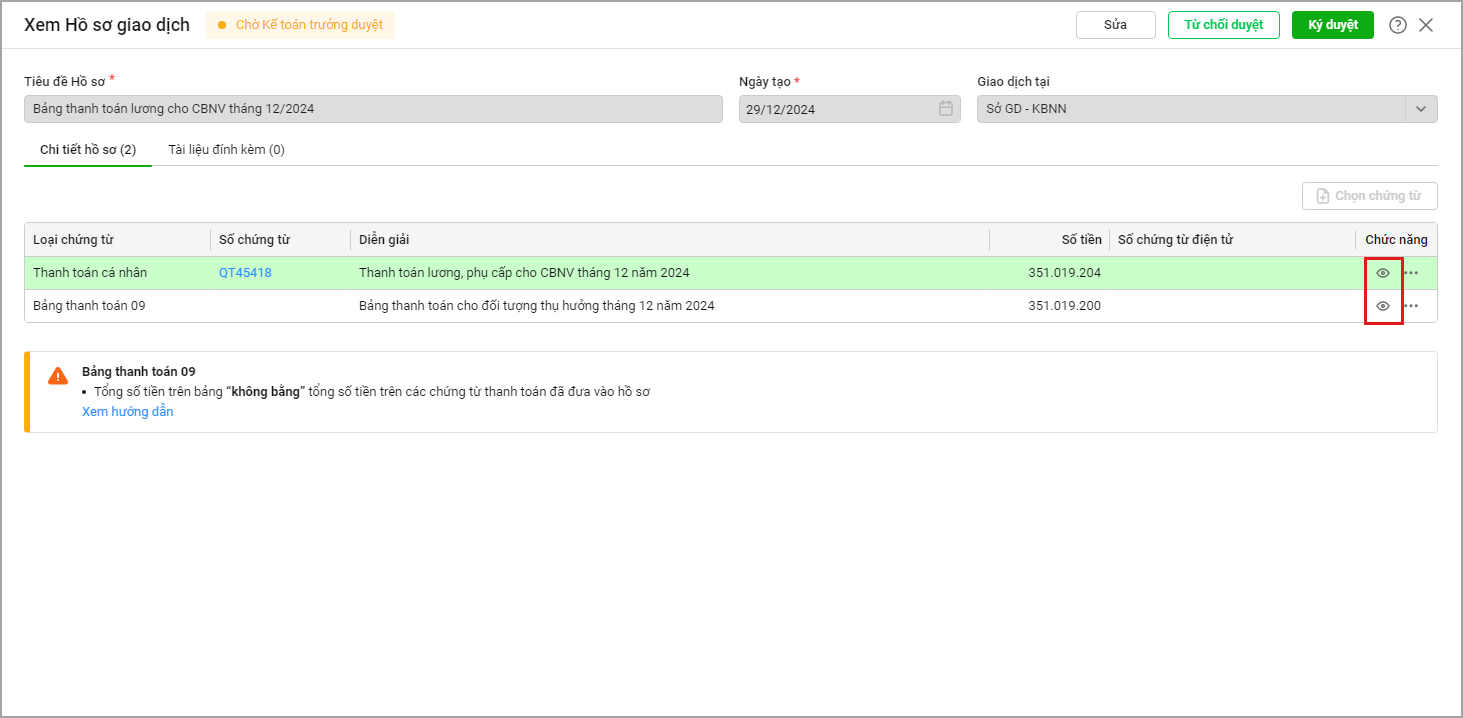The height and width of the screenshot is (718, 1463).
Task: Click the orange warning triangle icon
Action: point(58,376)
